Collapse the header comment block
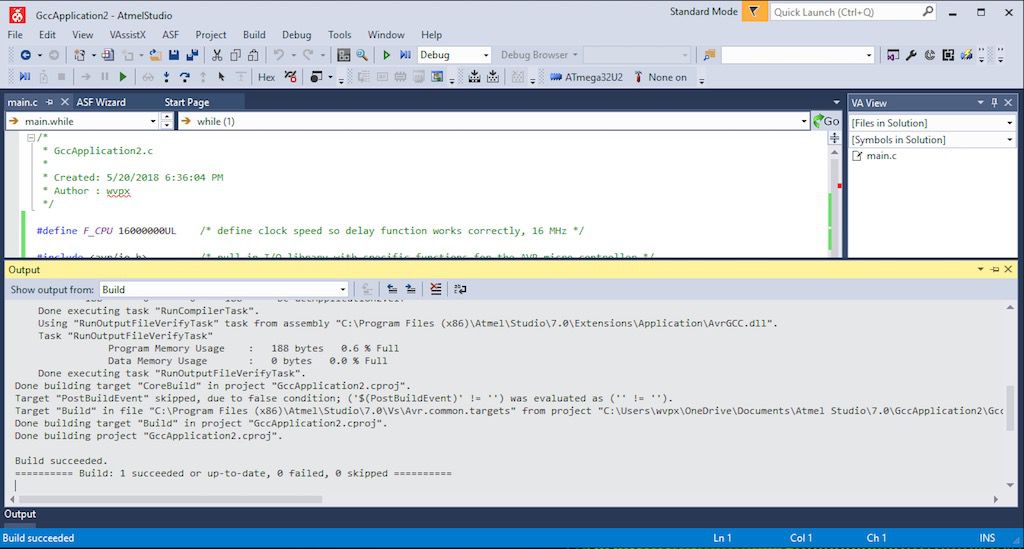 click(31, 138)
